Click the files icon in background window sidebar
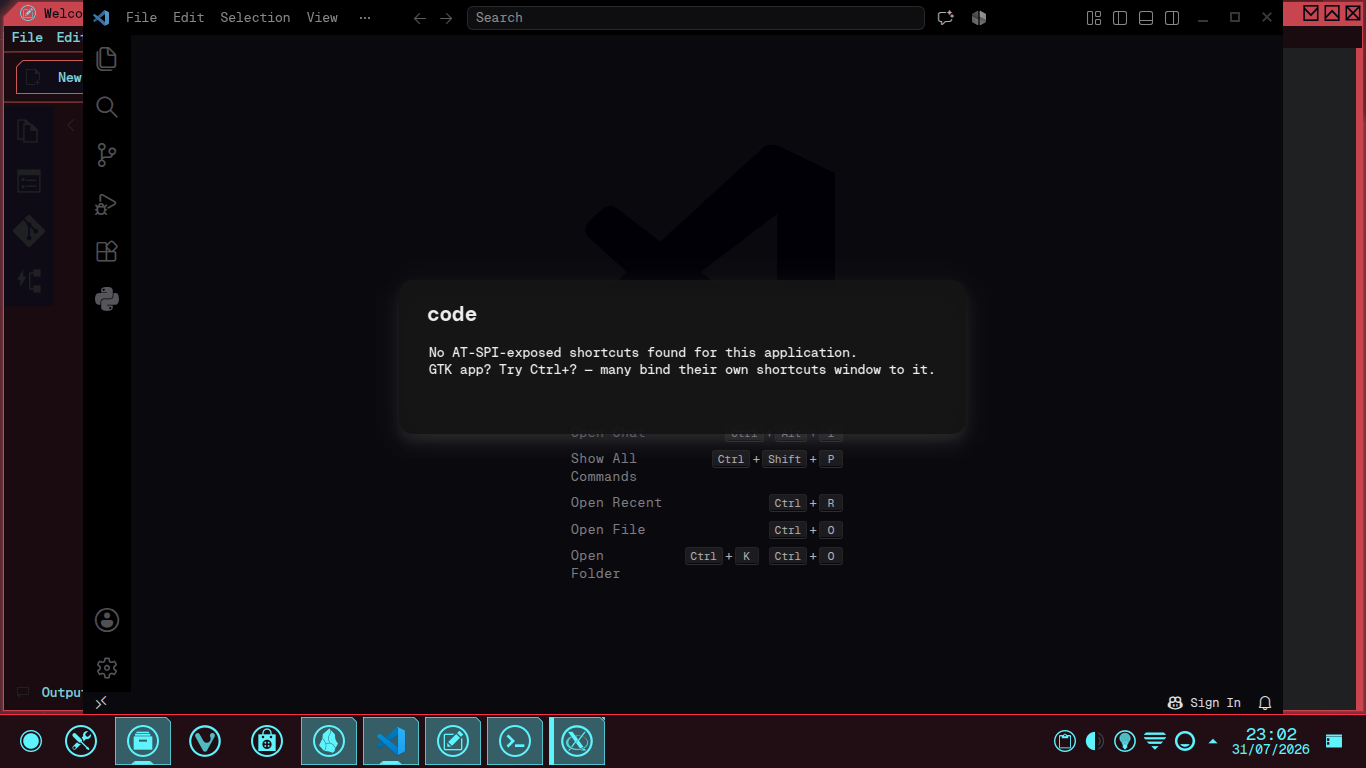 [x=28, y=131]
